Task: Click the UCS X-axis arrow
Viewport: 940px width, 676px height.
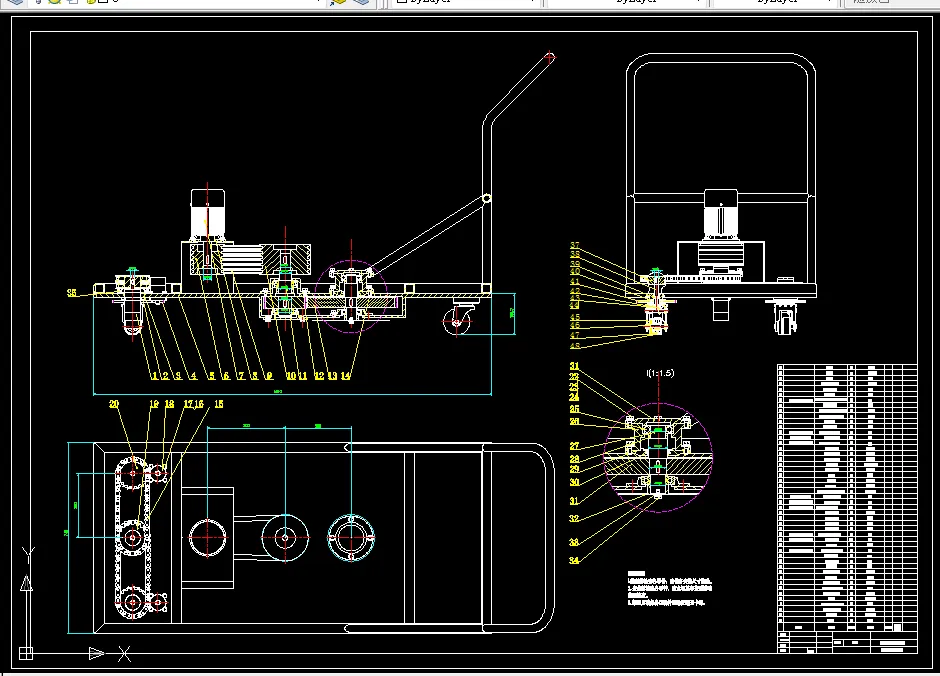Action: (97, 653)
